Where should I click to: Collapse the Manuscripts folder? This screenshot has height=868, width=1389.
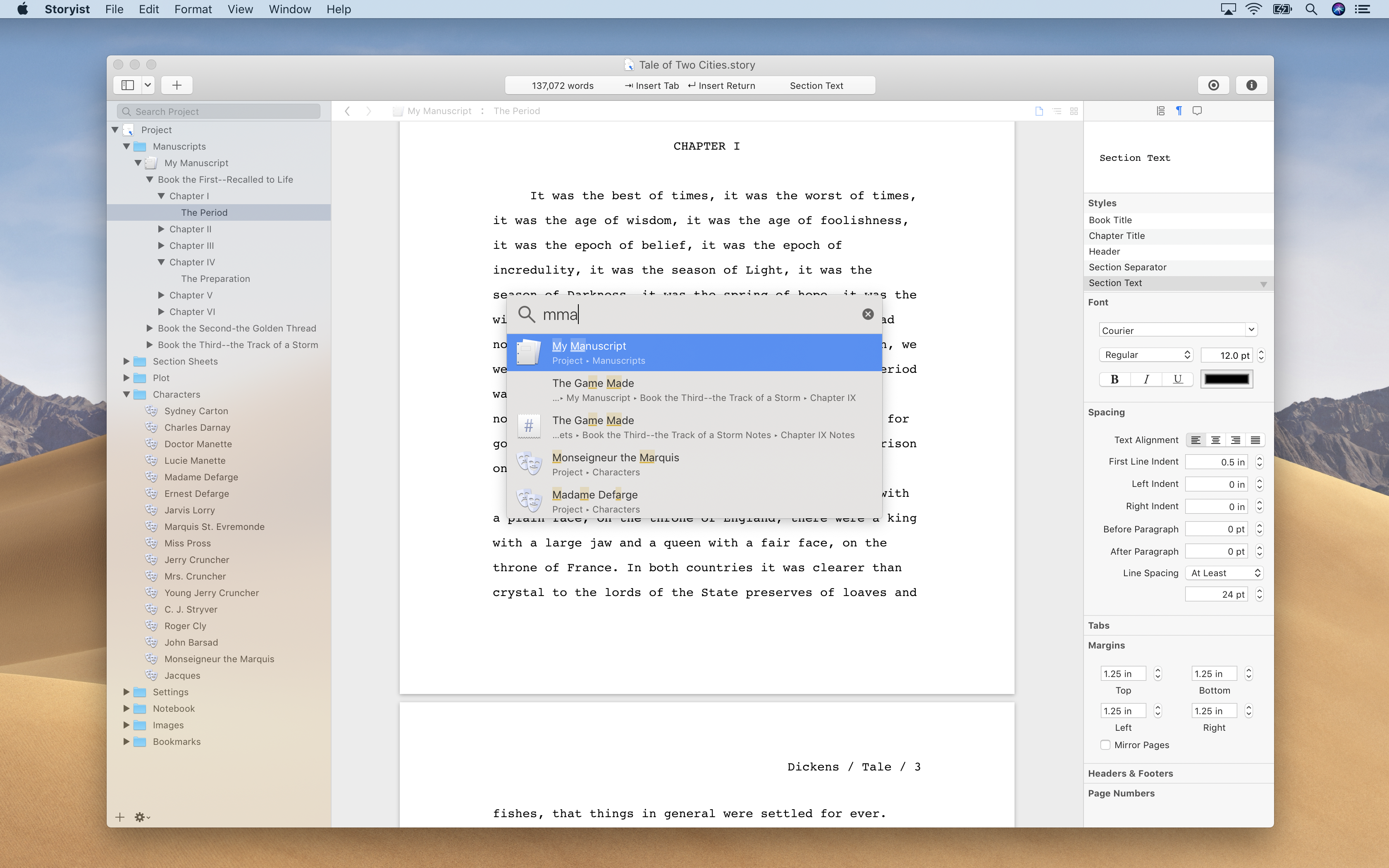click(126, 146)
